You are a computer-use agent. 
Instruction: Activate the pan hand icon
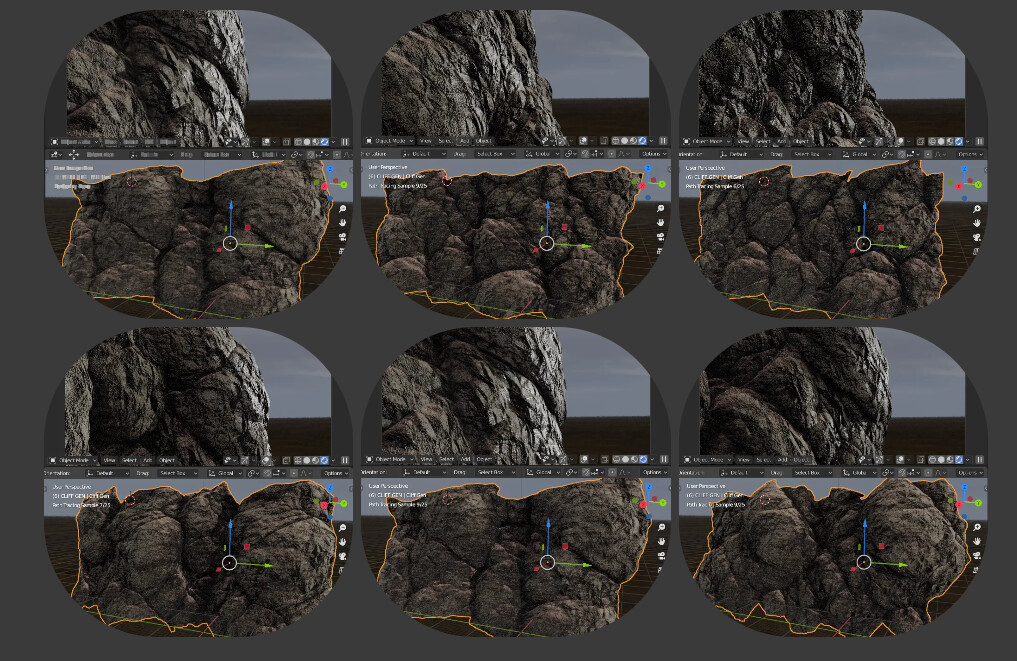point(660,222)
